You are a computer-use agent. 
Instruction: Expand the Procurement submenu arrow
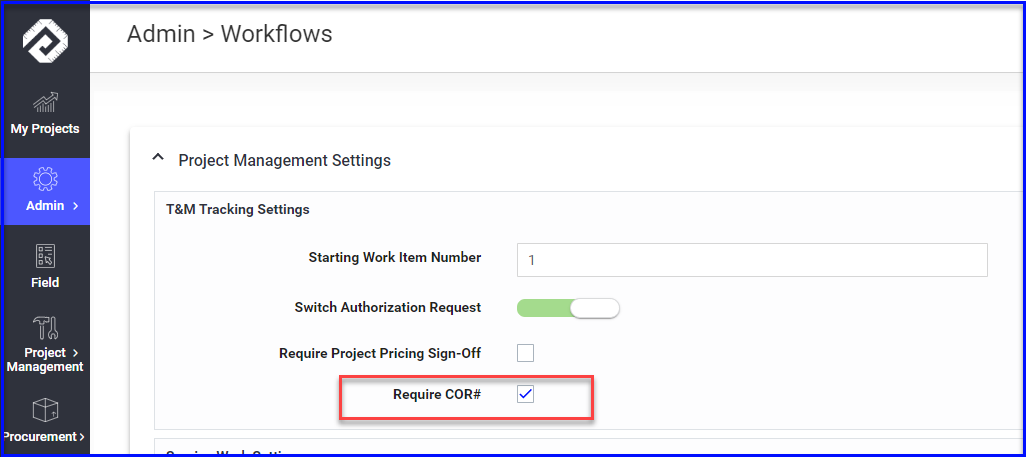[x=82, y=437]
